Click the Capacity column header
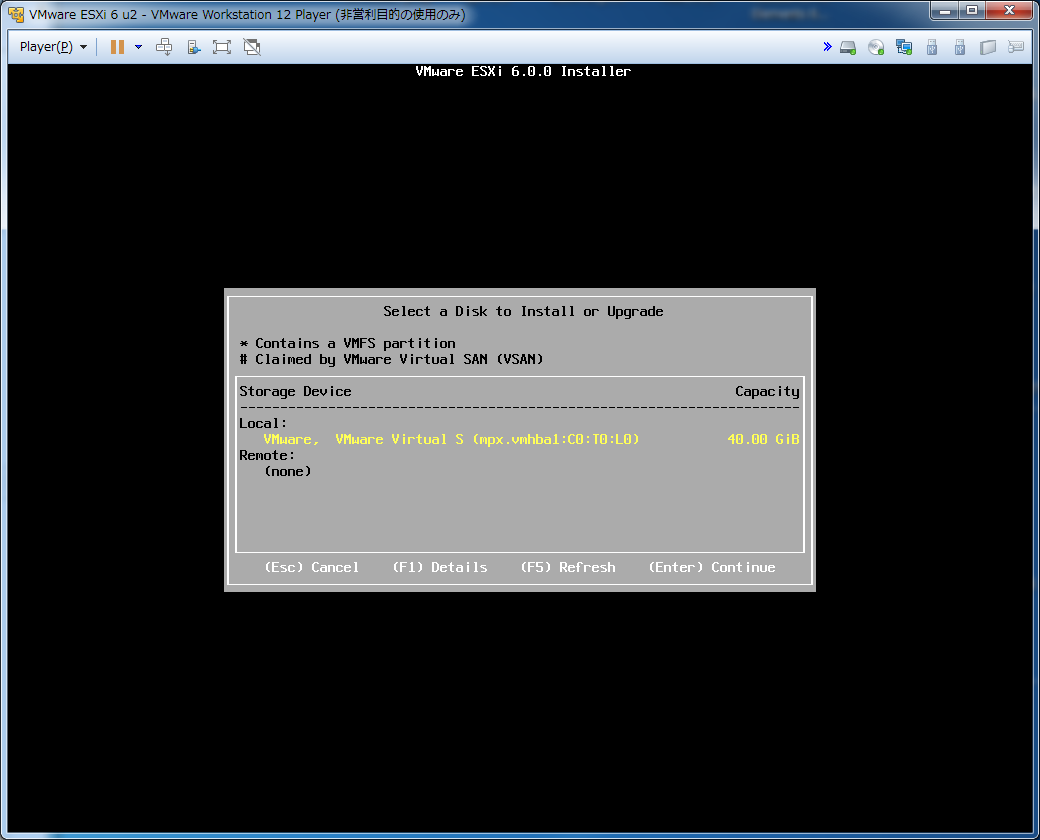The width and height of the screenshot is (1040, 840). [767, 391]
